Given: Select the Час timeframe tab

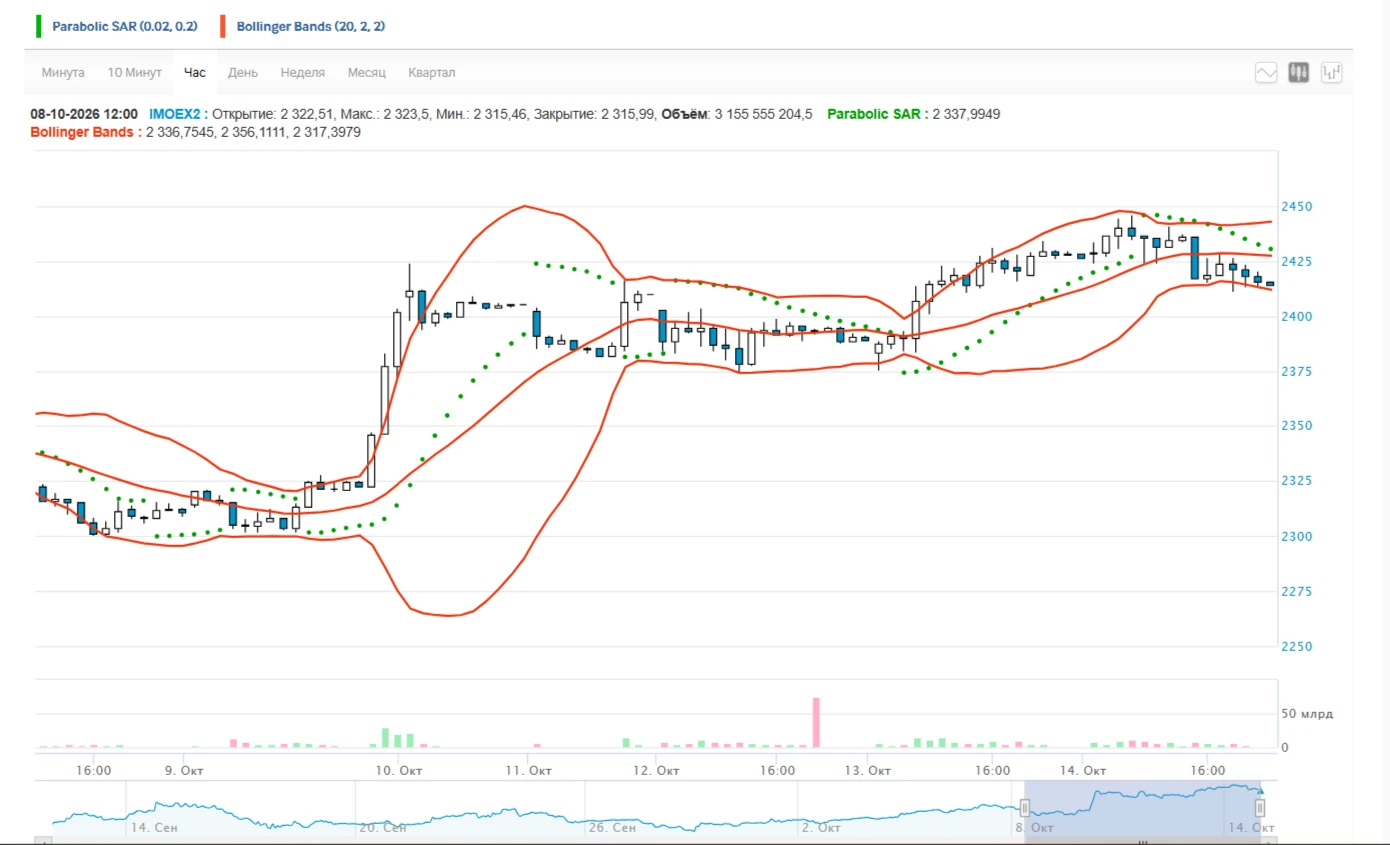Looking at the screenshot, I should 195,73.
